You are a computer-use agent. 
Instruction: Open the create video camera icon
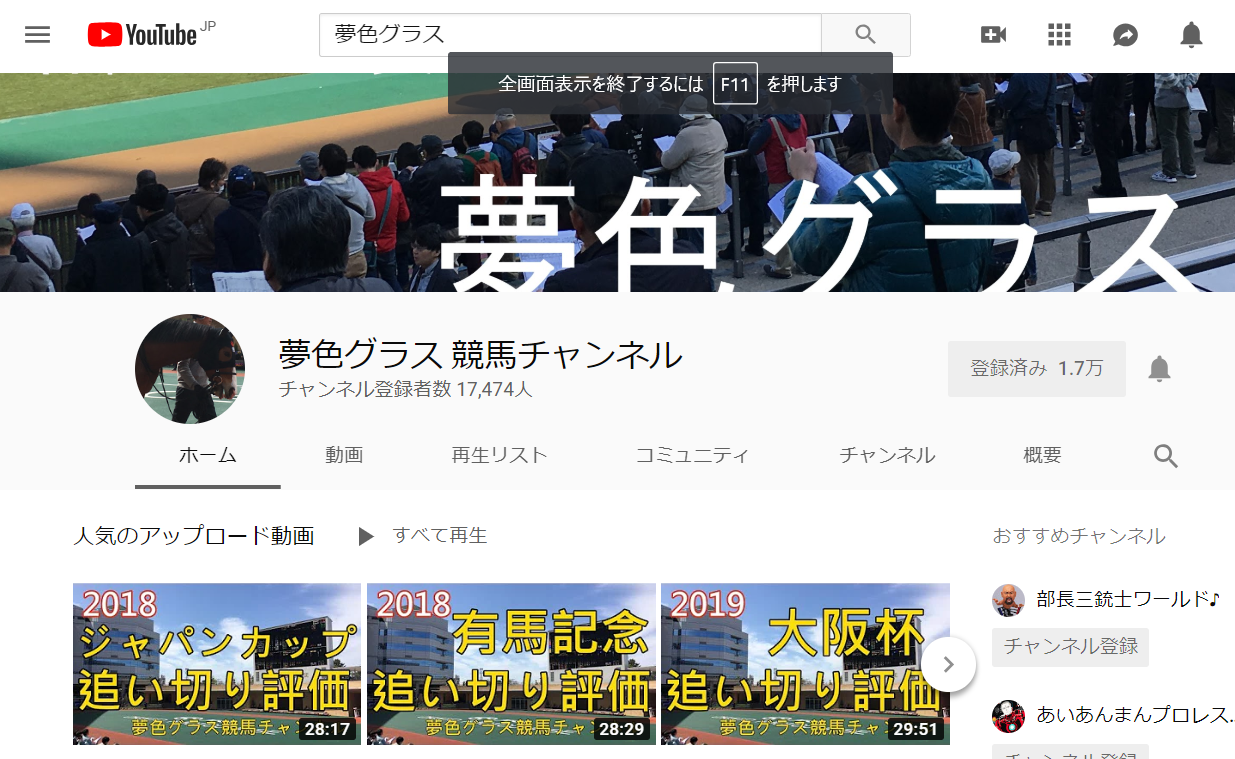pos(993,35)
